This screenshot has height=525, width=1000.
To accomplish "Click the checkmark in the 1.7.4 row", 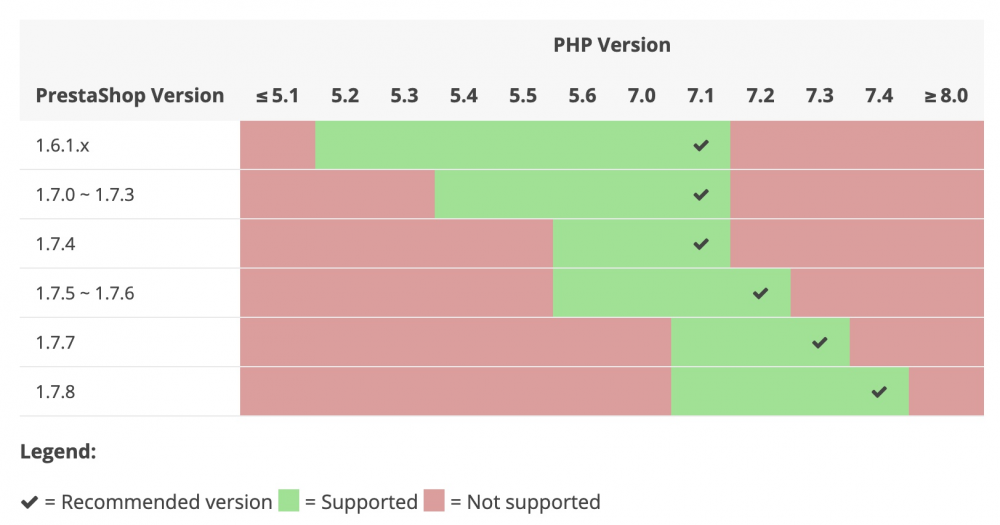I will tap(701, 243).
